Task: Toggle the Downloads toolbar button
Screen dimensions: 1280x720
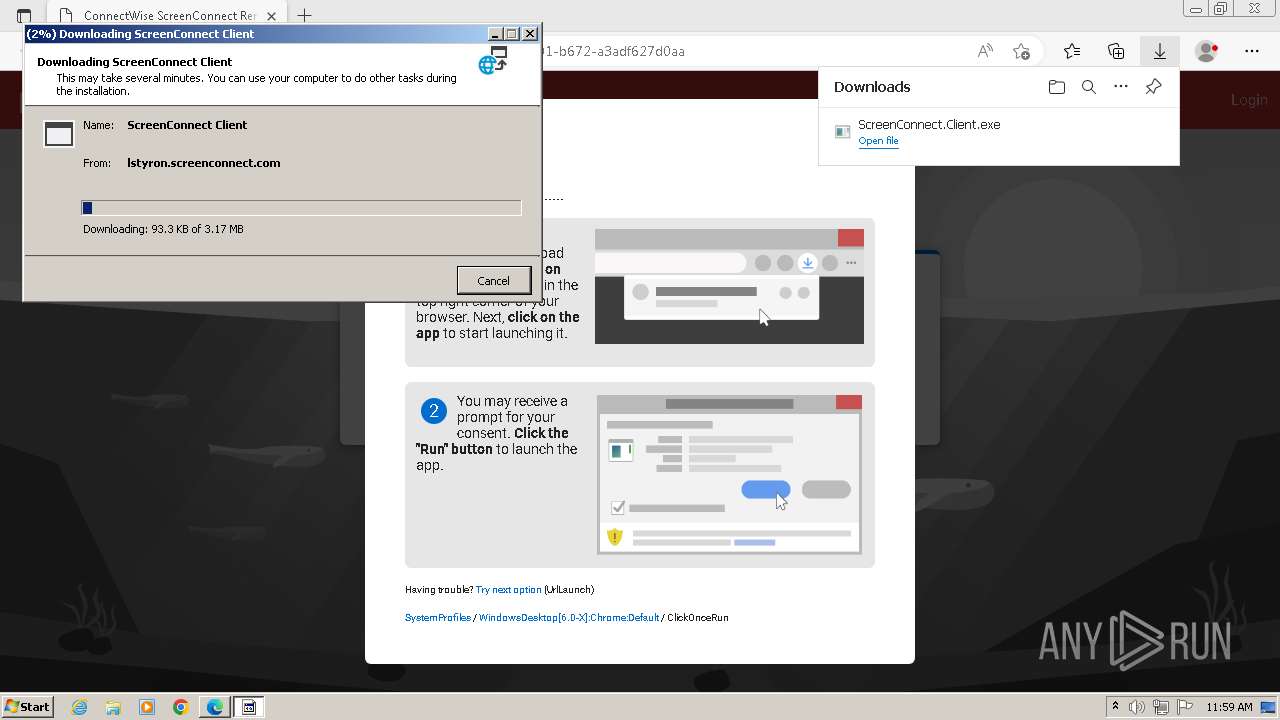Action: pyautogui.click(x=1160, y=51)
